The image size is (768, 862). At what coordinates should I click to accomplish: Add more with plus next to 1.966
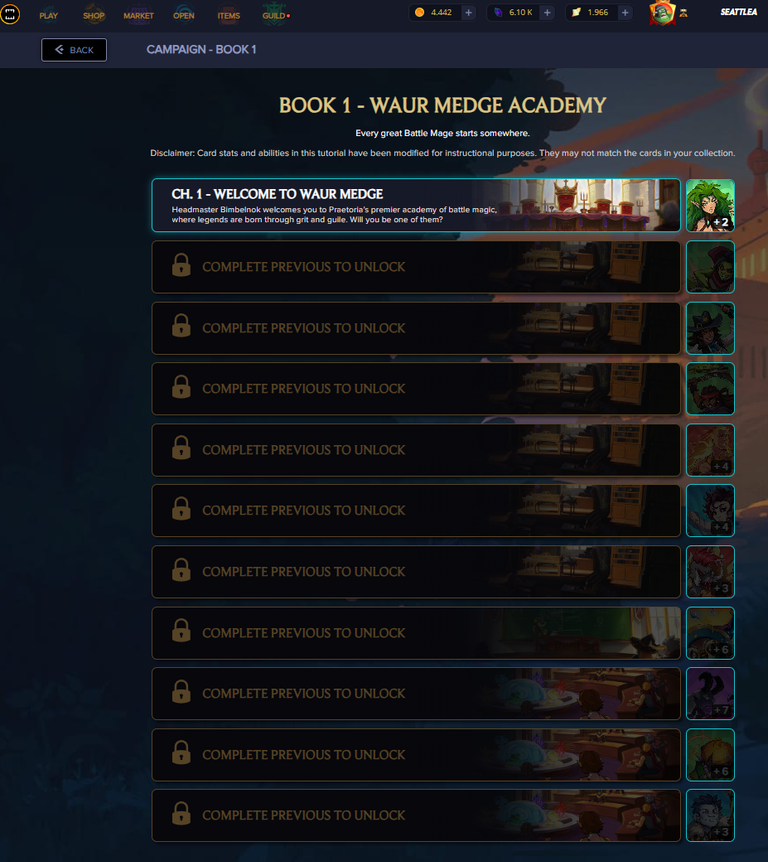(x=625, y=13)
